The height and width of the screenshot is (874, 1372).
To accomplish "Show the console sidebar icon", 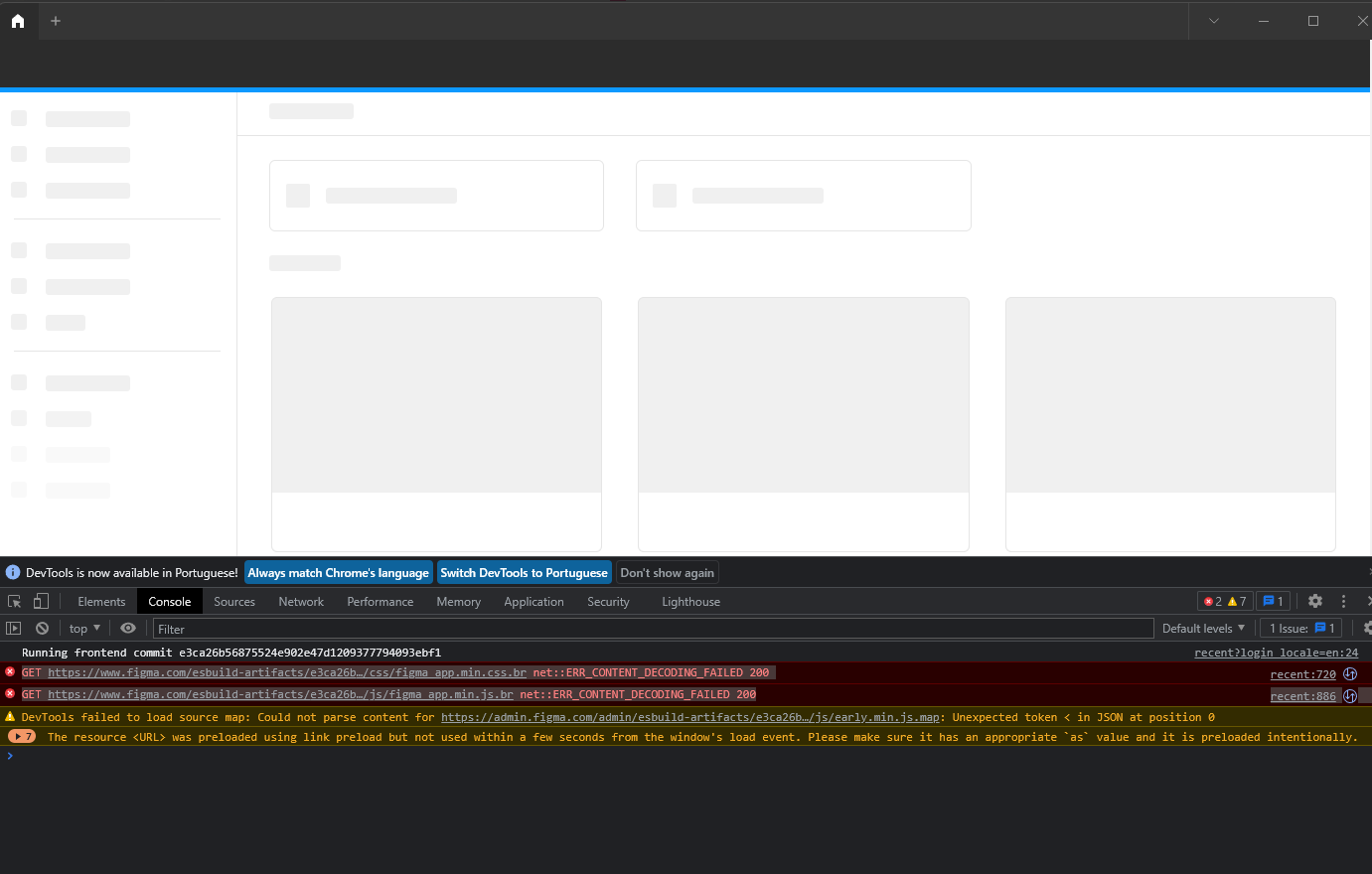I will pos(14,629).
